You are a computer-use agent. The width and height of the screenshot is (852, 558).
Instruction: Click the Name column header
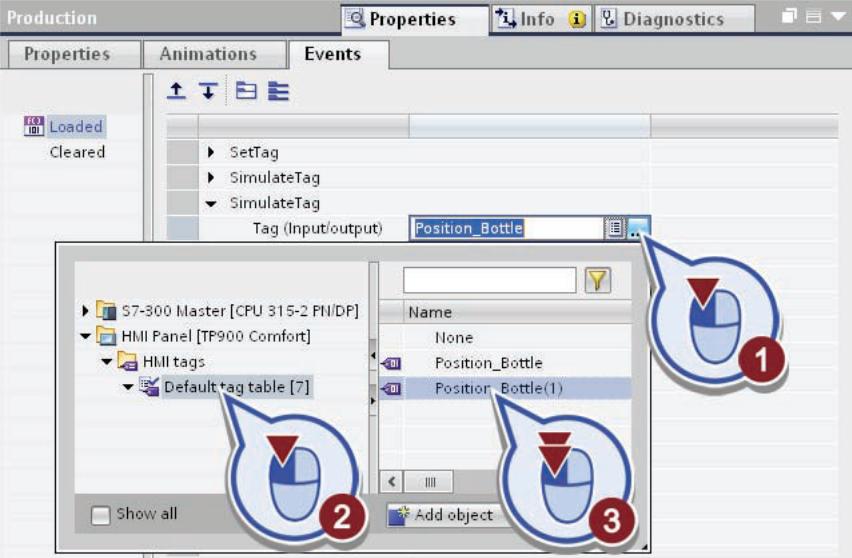pos(517,312)
